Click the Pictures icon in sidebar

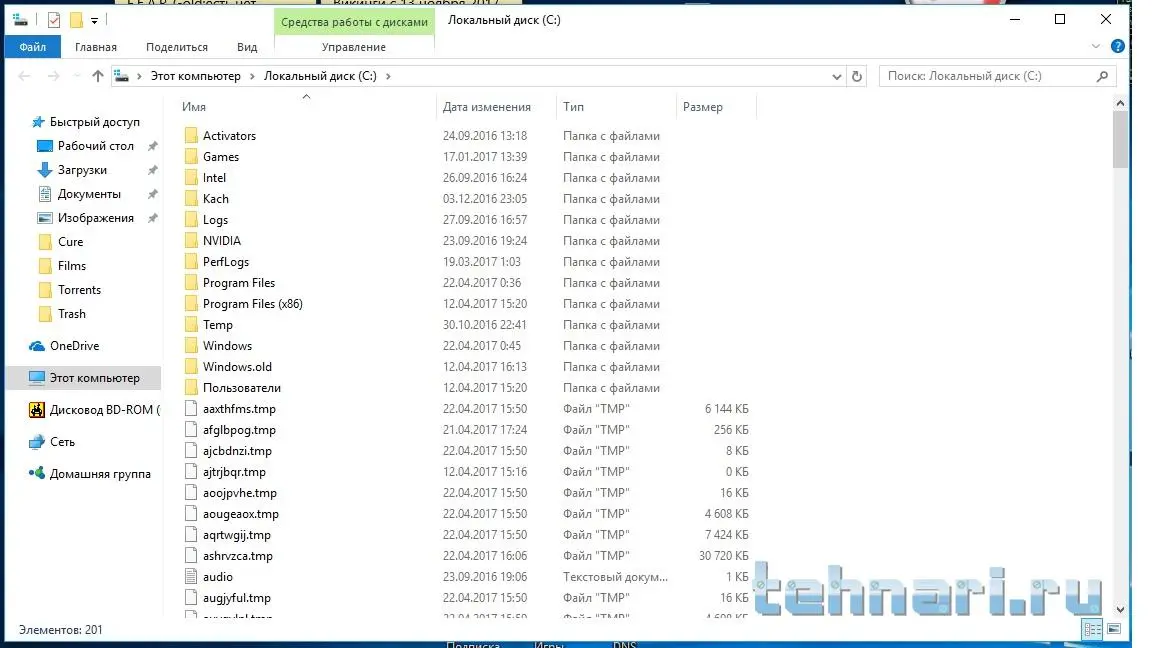pos(45,218)
